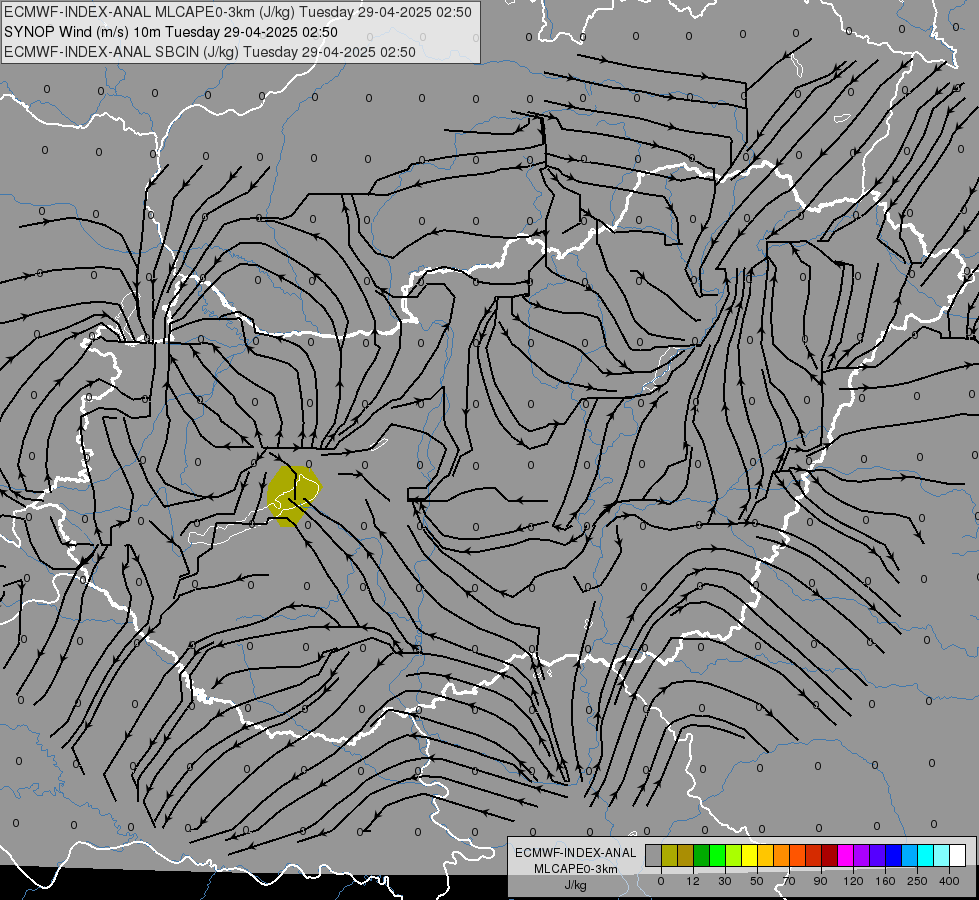Viewport: 979px width, 900px height.
Task: Click the dark green legend swatch
Action: [x=702, y=855]
